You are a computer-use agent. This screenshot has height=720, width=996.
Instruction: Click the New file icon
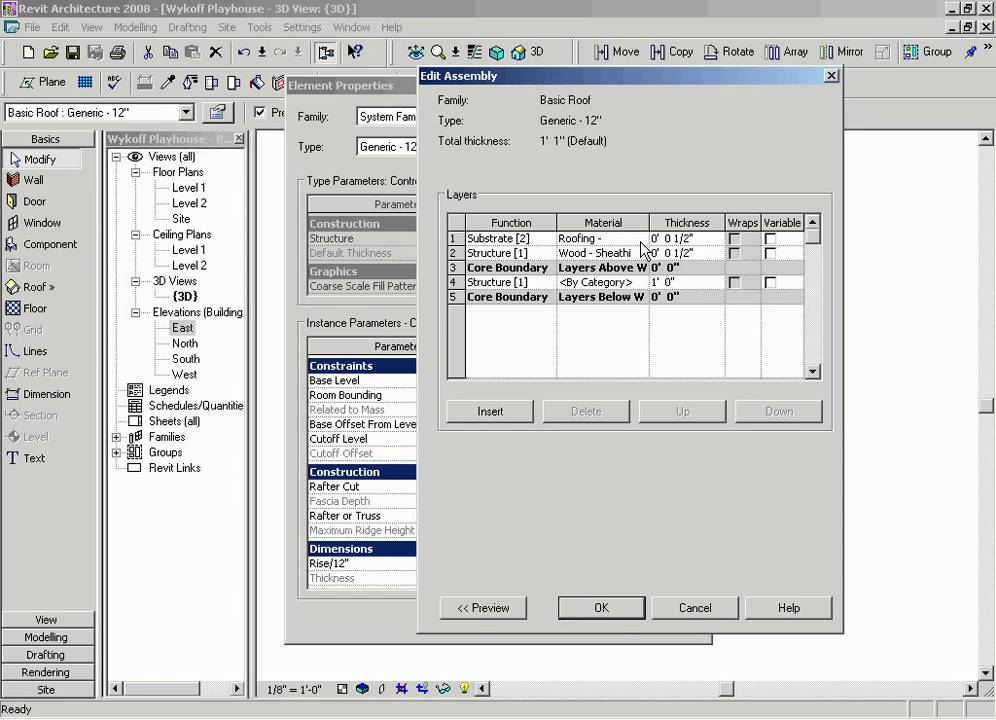pyautogui.click(x=28, y=52)
